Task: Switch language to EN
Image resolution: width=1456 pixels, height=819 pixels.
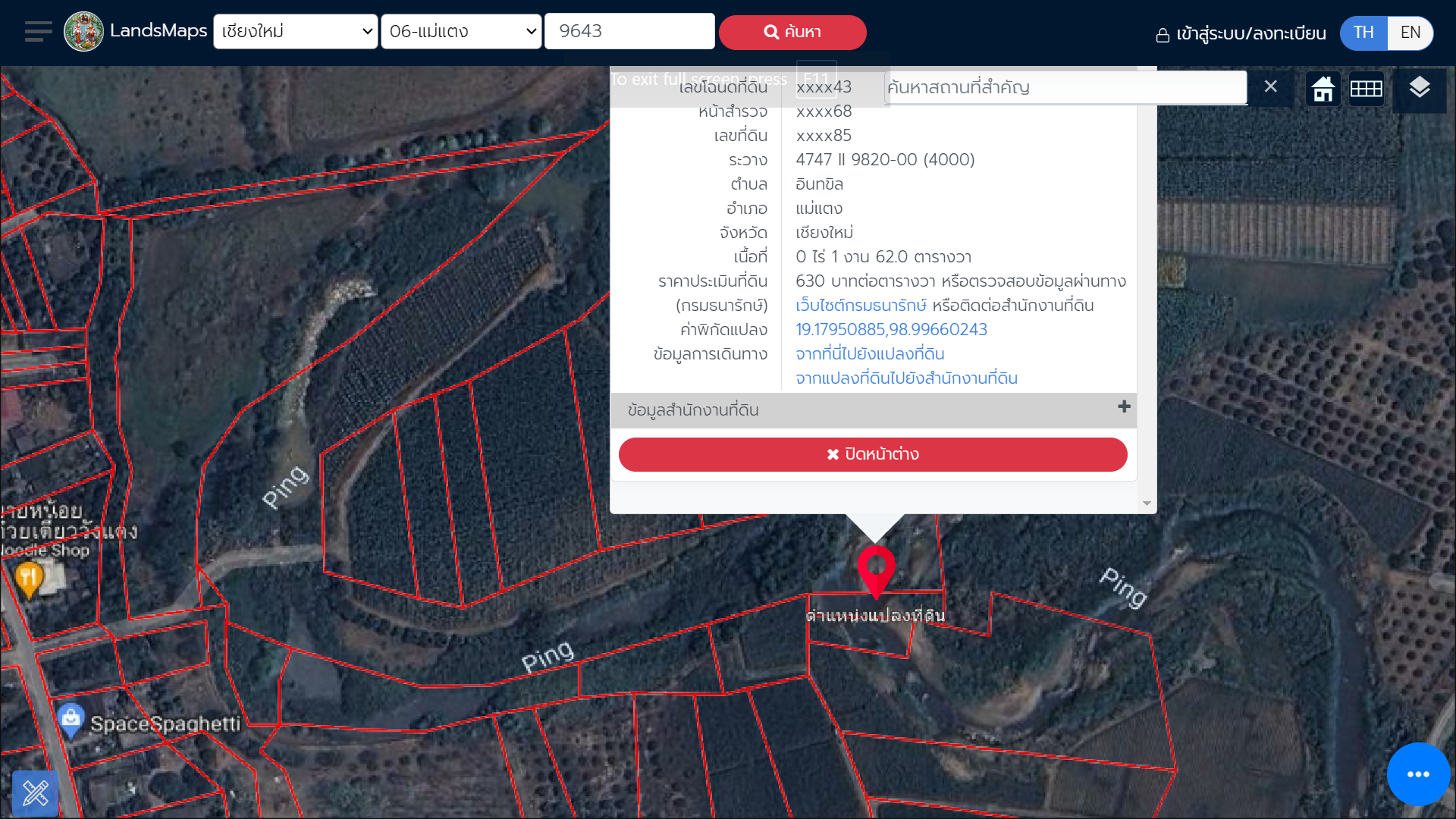Action: [1410, 33]
